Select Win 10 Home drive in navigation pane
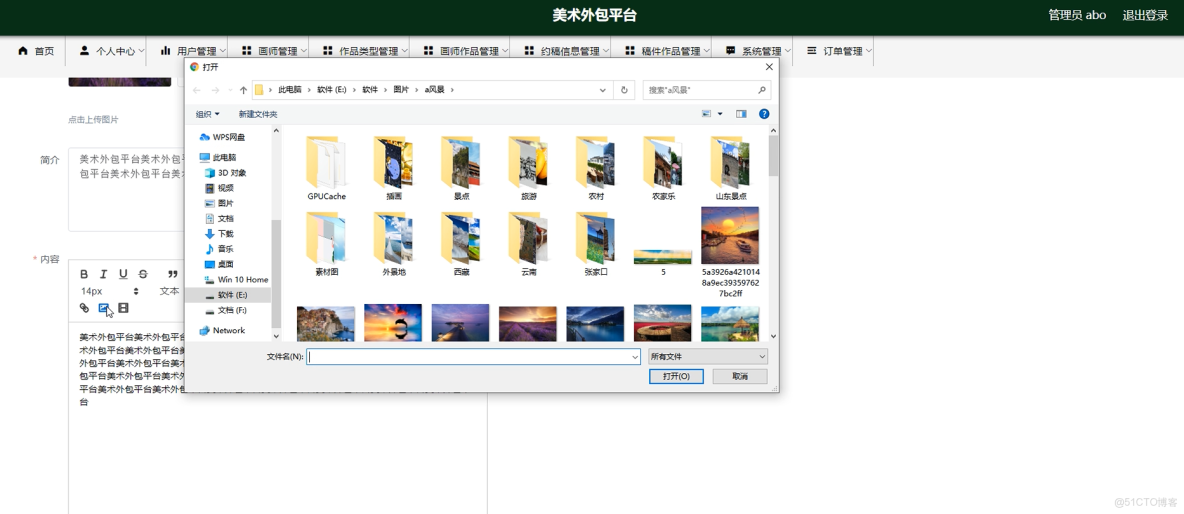Viewport: 1184px width, 514px height. pos(236,279)
